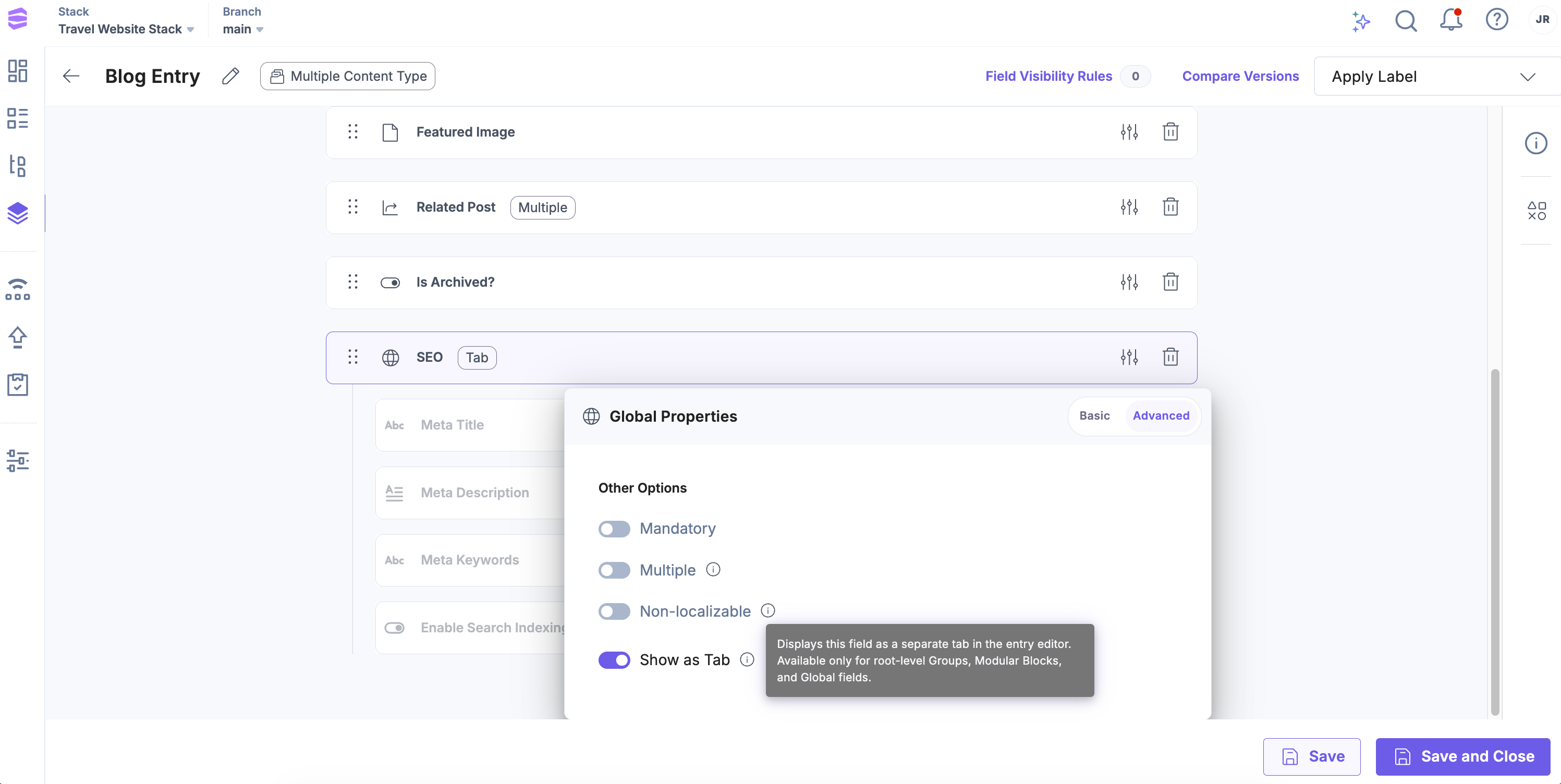Click Save and Close button
The image size is (1561, 784).
pyautogui.click(x=1462, y=756)
